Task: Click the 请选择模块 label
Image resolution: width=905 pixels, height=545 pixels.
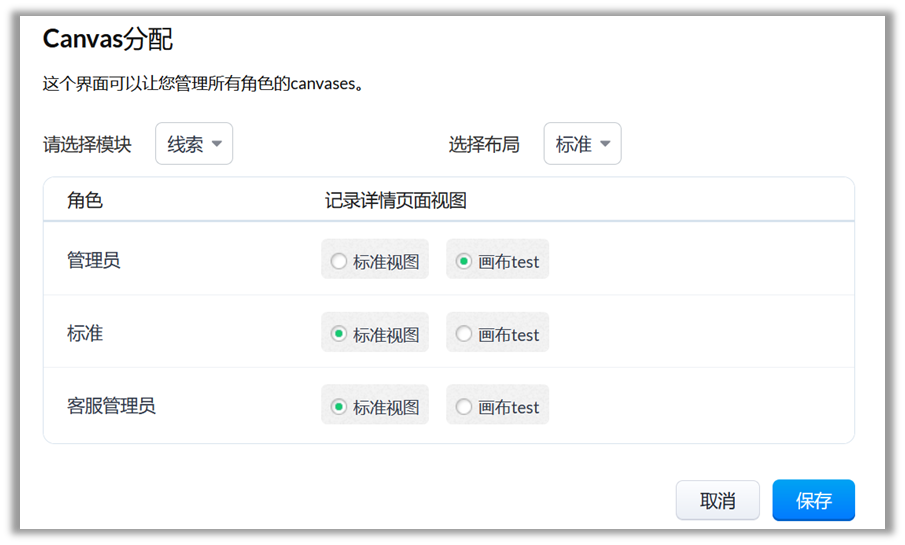Action: (x=87, y=144)
